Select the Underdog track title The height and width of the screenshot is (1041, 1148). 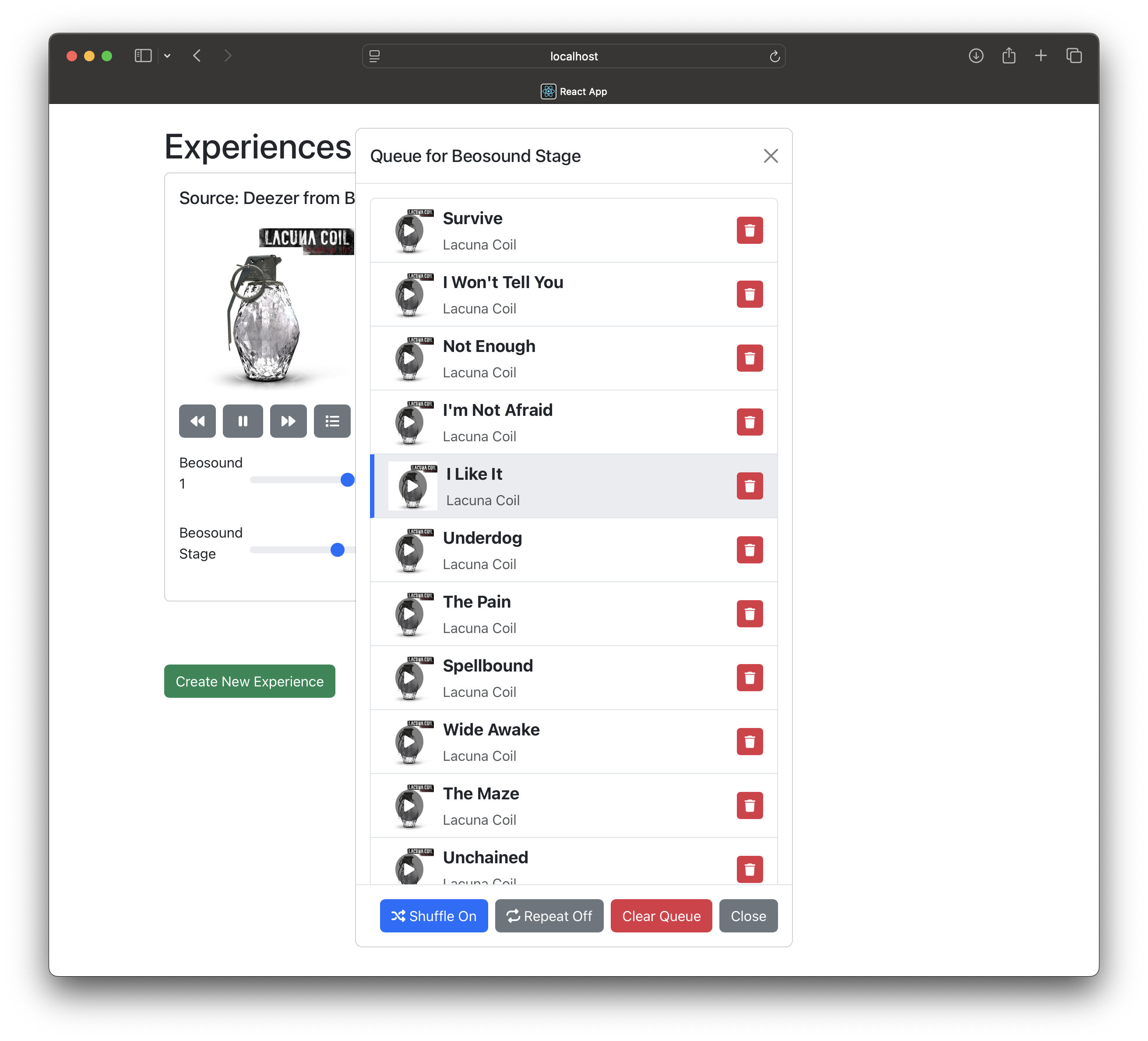pyautogui.click(x=482, y=538)
